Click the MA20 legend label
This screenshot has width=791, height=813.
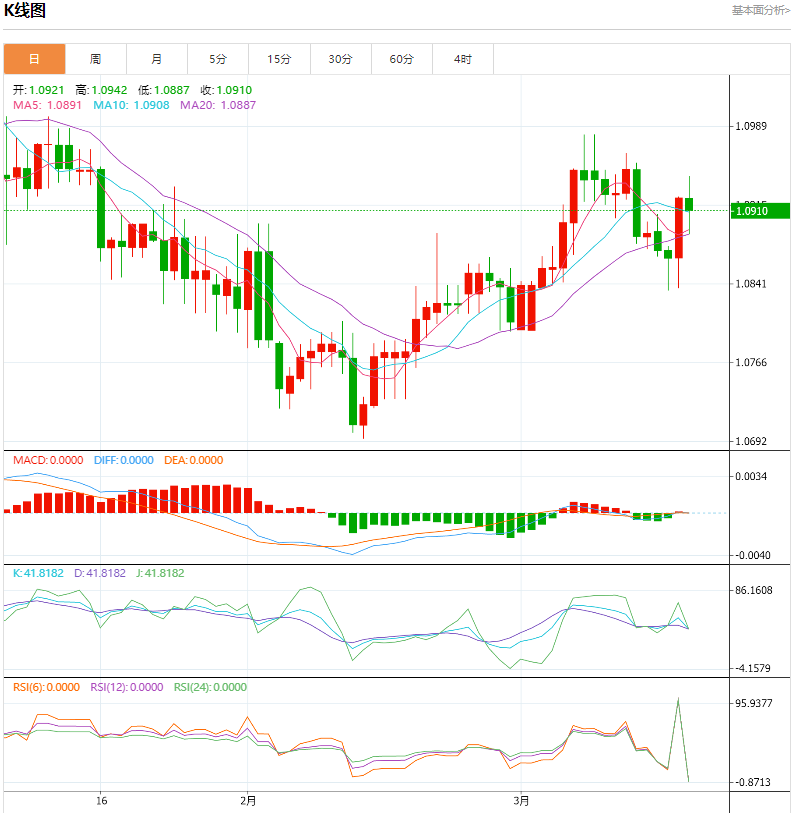217,105
